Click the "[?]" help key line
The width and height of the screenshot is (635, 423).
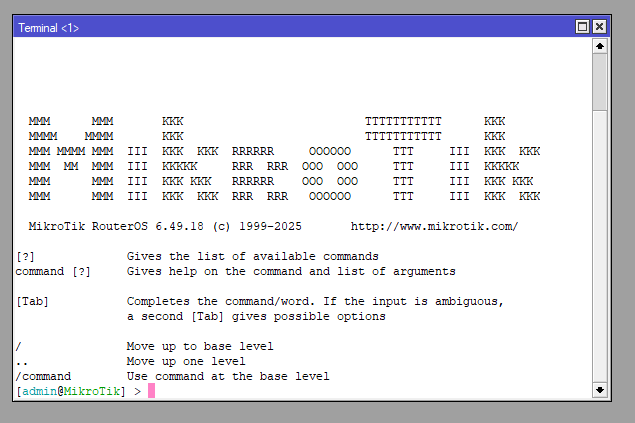pos(25,257)
